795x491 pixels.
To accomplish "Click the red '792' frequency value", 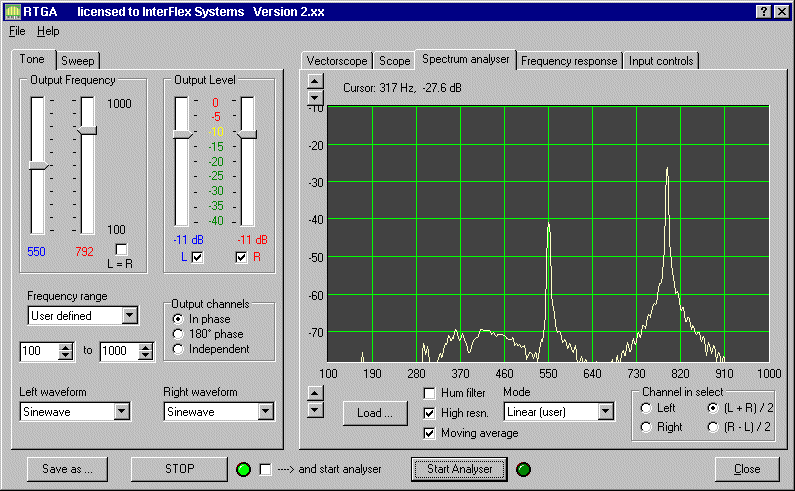I will point(84,252).
